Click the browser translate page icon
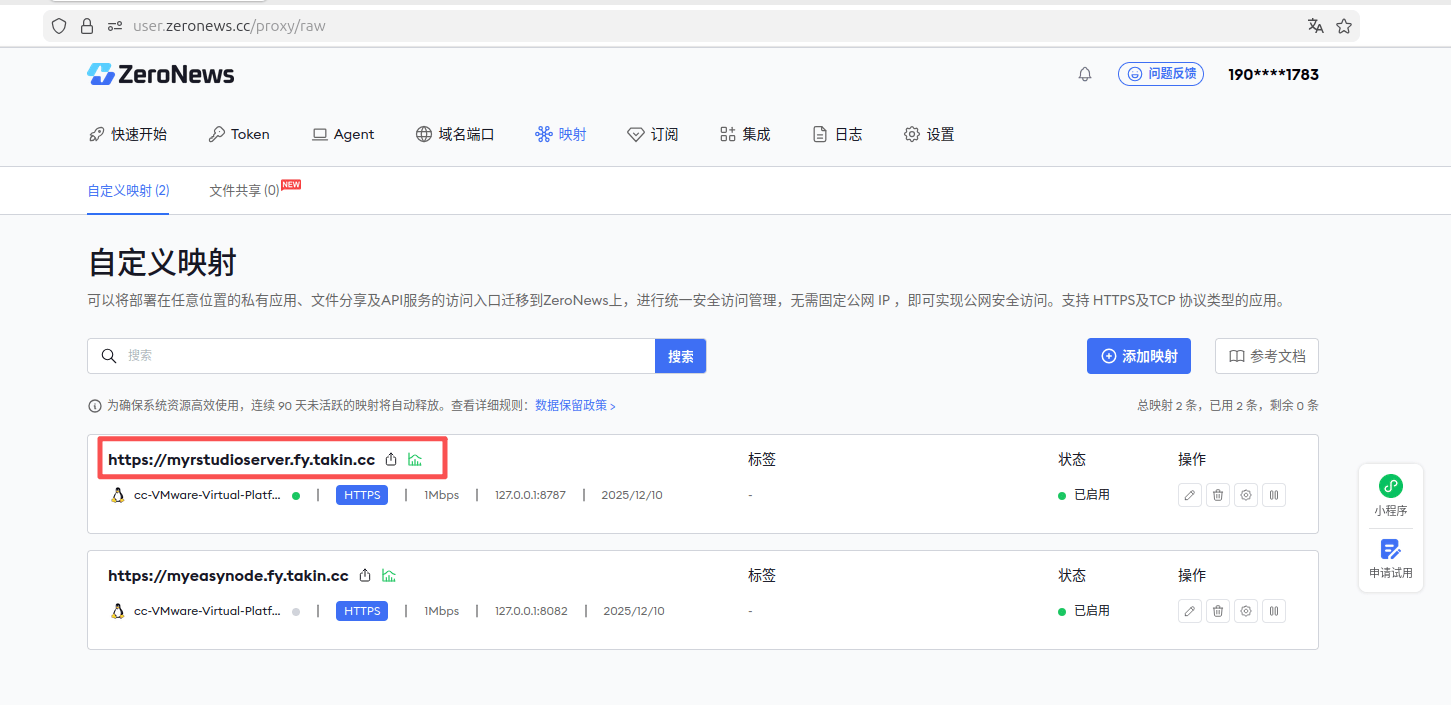This screenshot has height=705, width=1451. (x=1315, y=26)
